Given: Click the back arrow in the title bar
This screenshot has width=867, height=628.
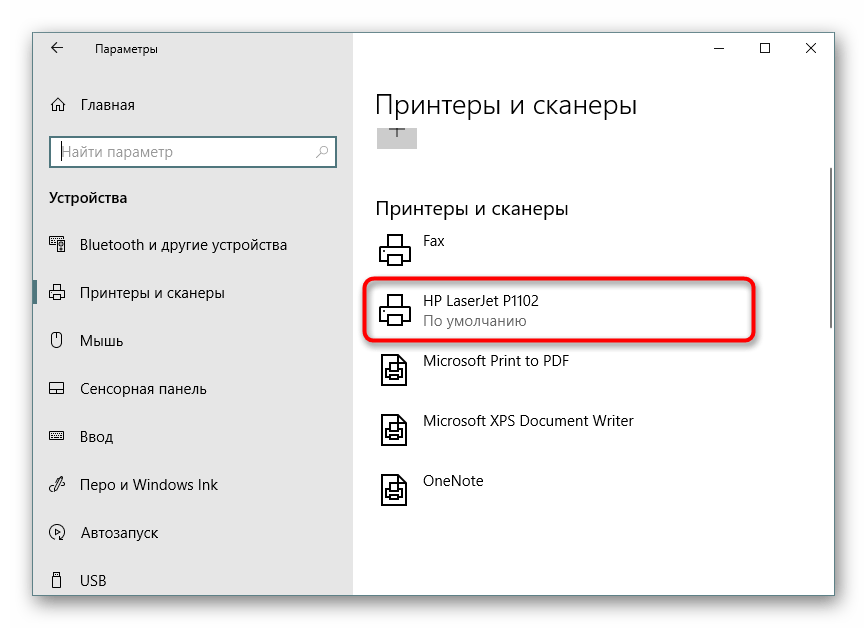Looking at the screenshot, I should (x=57, y=48).
